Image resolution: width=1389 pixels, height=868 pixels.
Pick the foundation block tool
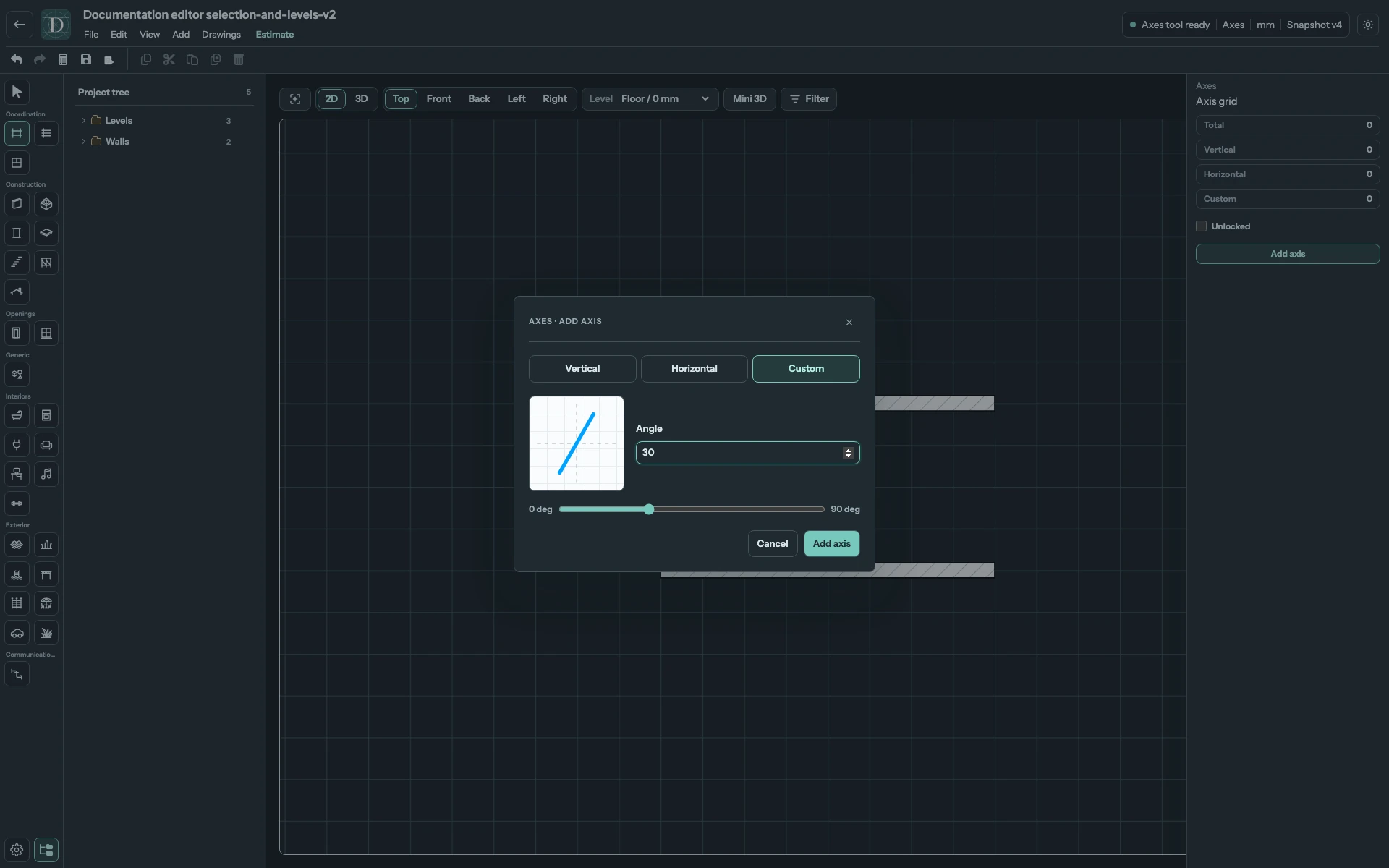tap(46, 204)
